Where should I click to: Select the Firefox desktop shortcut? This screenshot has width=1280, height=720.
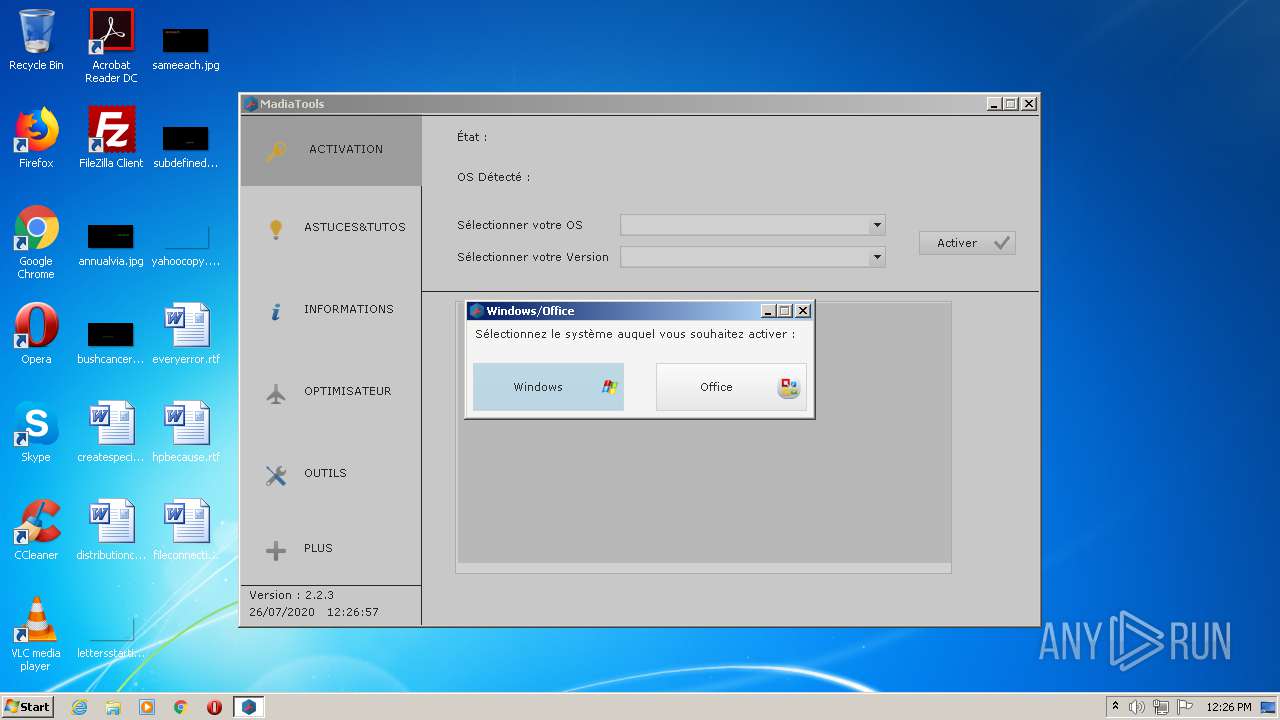pyautogui.click(x=36, y=138)
